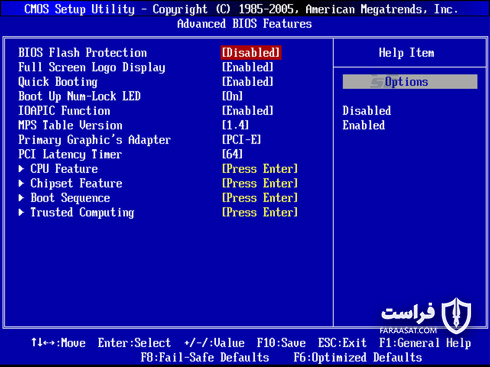Viewport: 490px width, 367px height.
Task: Click the arrow keys Move hint
Action: (x=58, y=343)
